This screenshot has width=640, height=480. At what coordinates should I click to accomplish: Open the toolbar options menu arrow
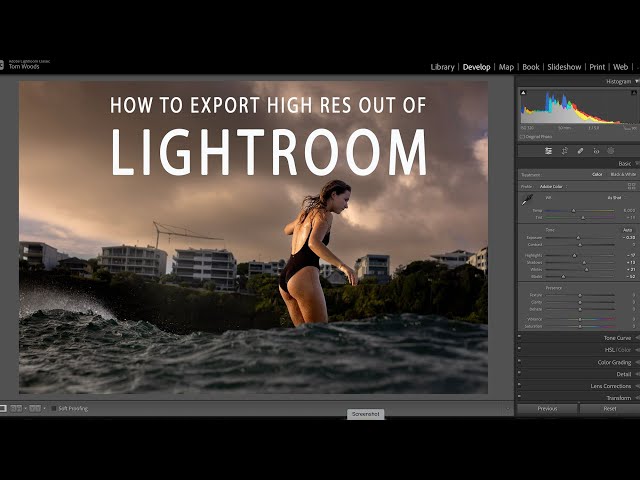tap(508, 409)
